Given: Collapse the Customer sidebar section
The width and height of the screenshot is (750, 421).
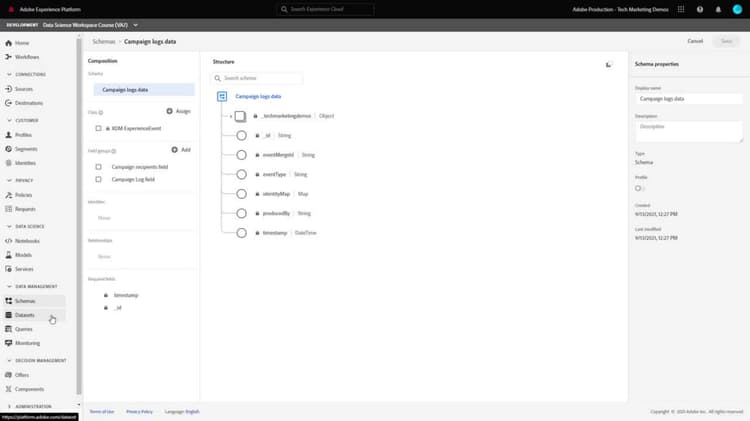Looking at the screenshot, I should tap(9, 121).
